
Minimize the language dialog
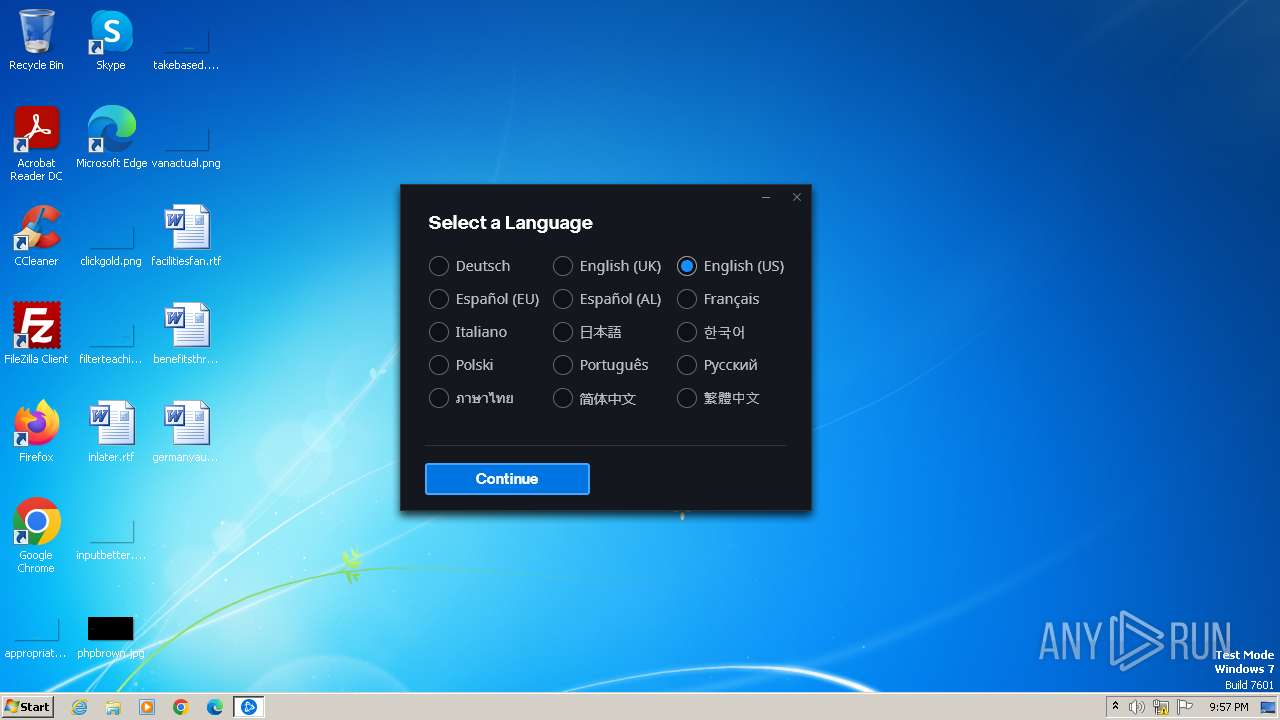766,197
